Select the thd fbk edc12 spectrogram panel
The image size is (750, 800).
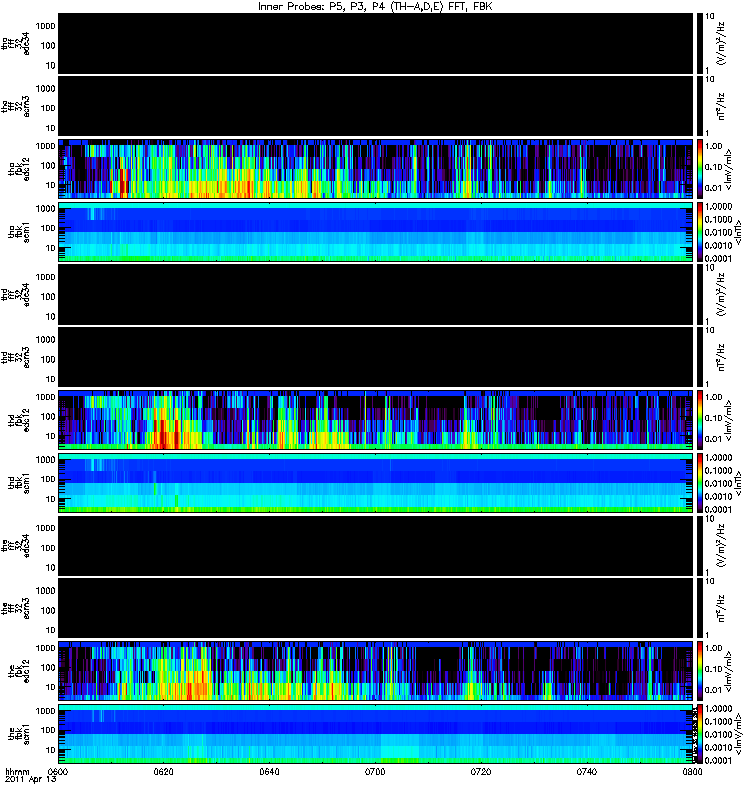tap(376, 420)
